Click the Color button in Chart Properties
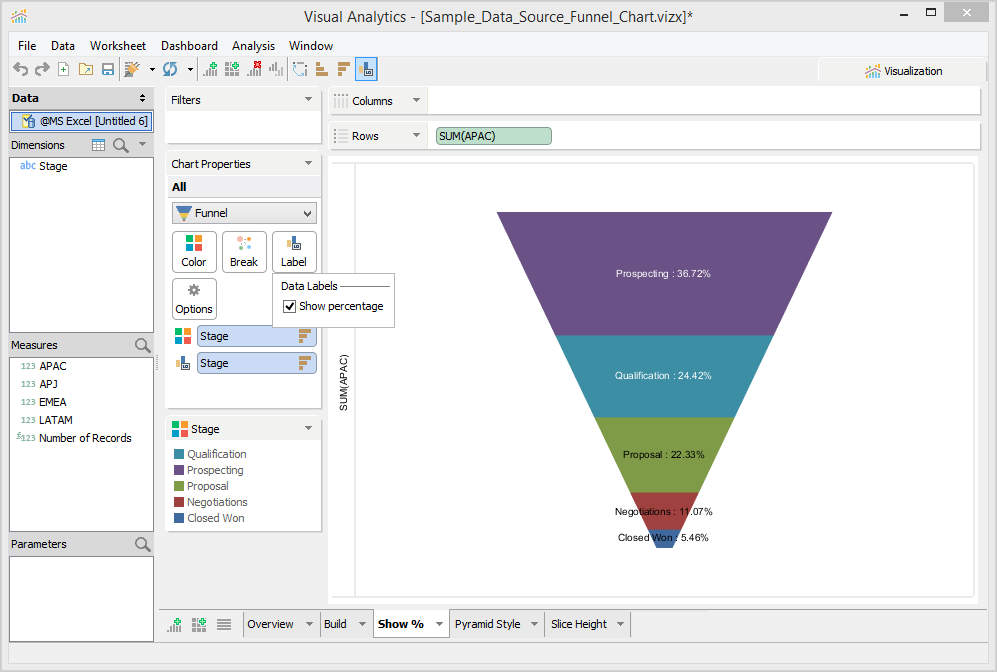This screenshot has width=997, height=672. pyautogui.click(x=194, y=252)
